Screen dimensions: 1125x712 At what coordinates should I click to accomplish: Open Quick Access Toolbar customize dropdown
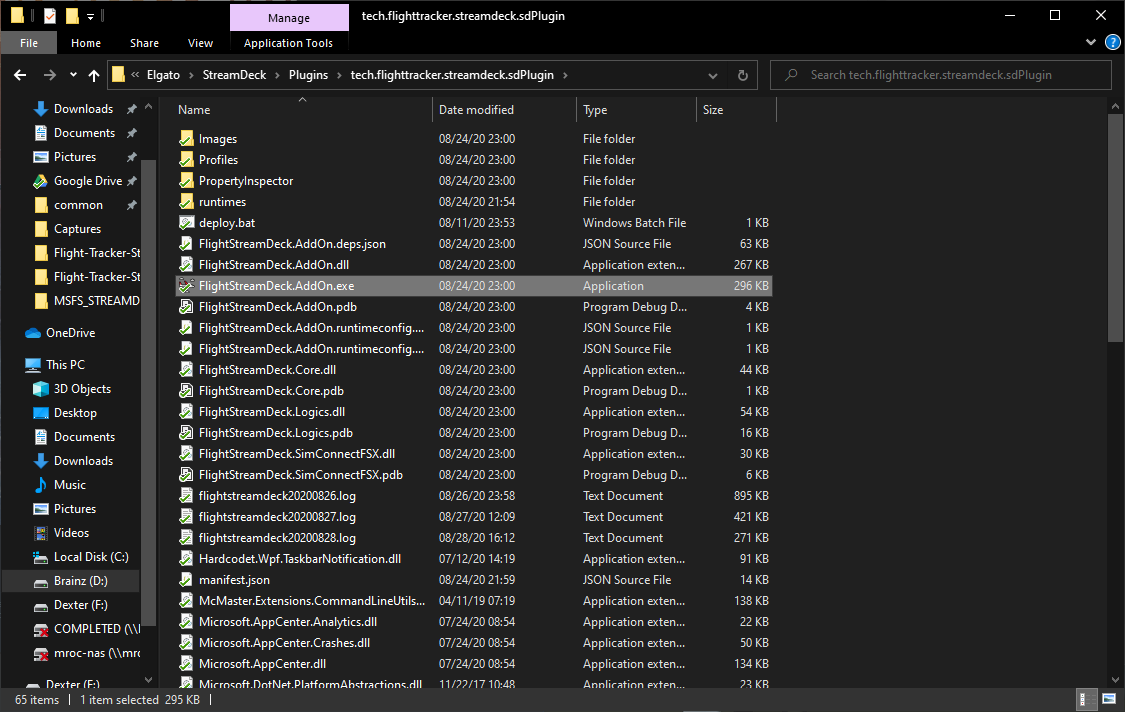(x=90, y=17)
